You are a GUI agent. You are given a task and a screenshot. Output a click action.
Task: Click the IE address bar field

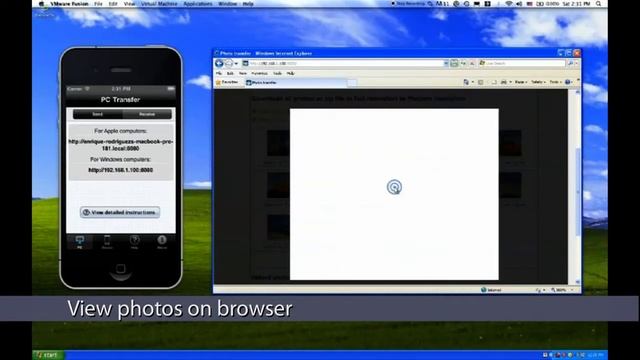click(344, 63)
